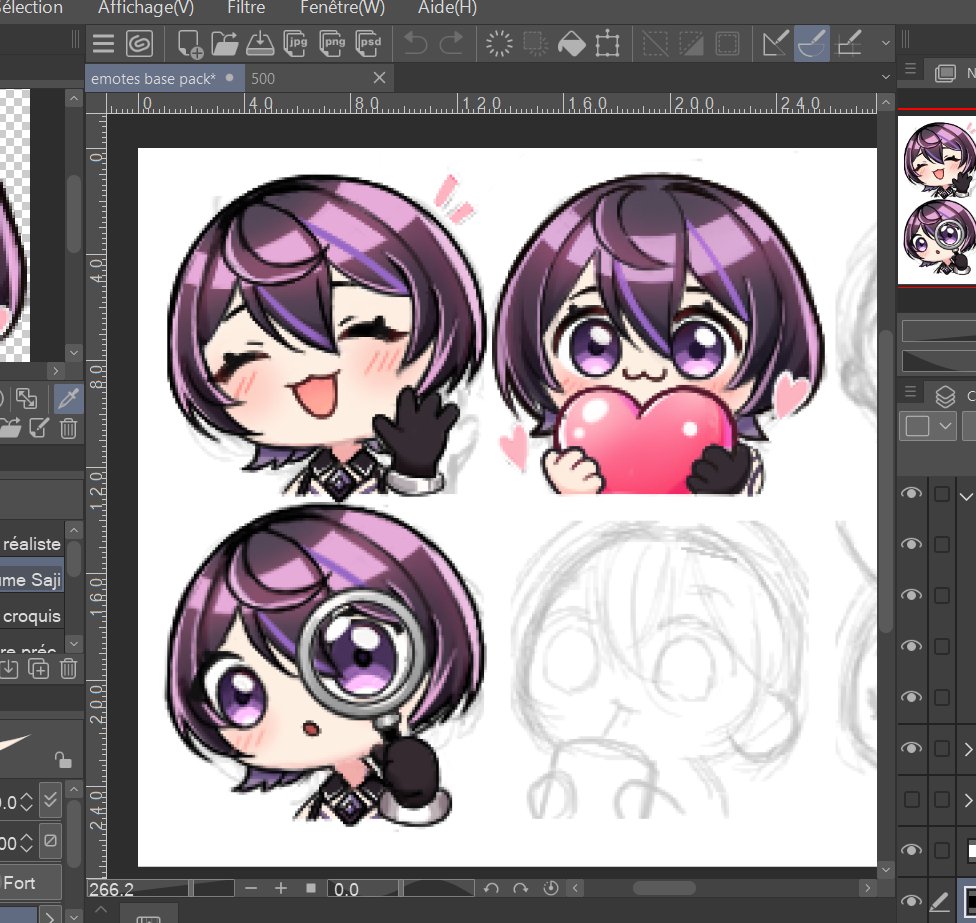The height and width of the screenshot is (923, 976).
Task: Open the Filtre menu
Action: click(246, 7)
